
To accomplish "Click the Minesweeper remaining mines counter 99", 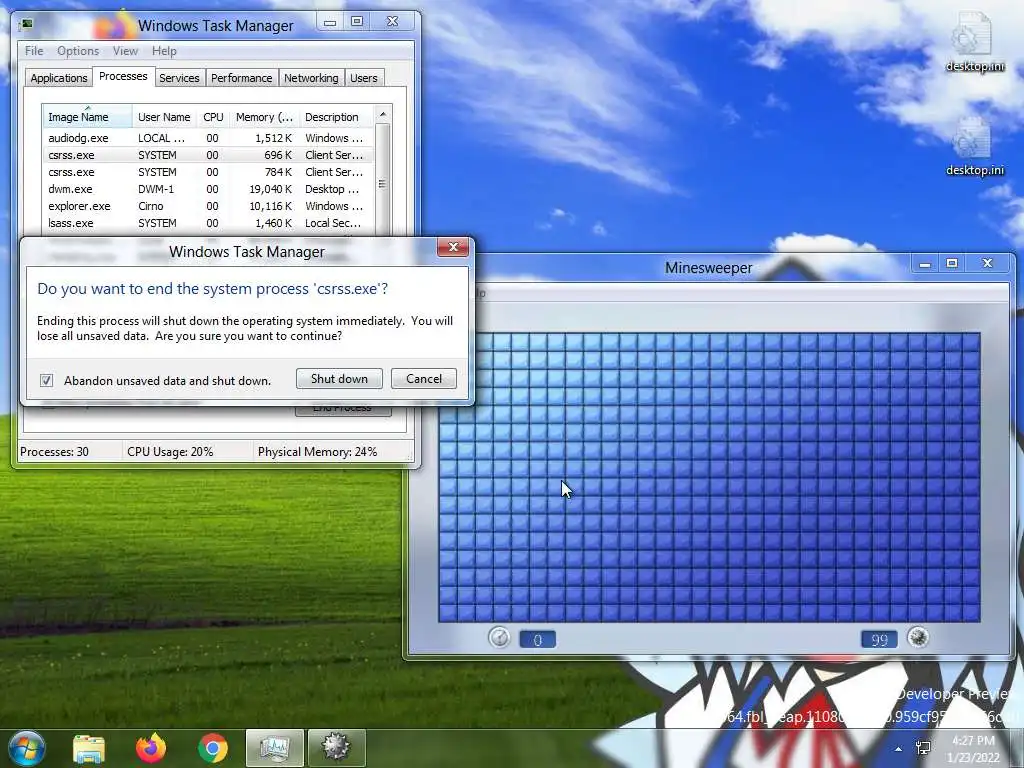I will [879, 639].
